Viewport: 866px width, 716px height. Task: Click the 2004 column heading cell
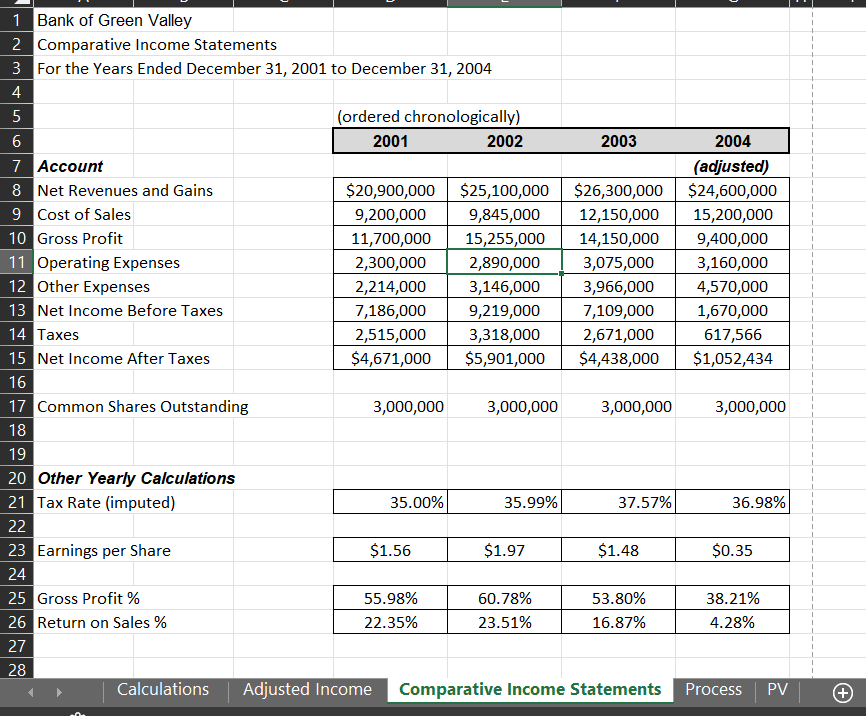pos(732,141)
